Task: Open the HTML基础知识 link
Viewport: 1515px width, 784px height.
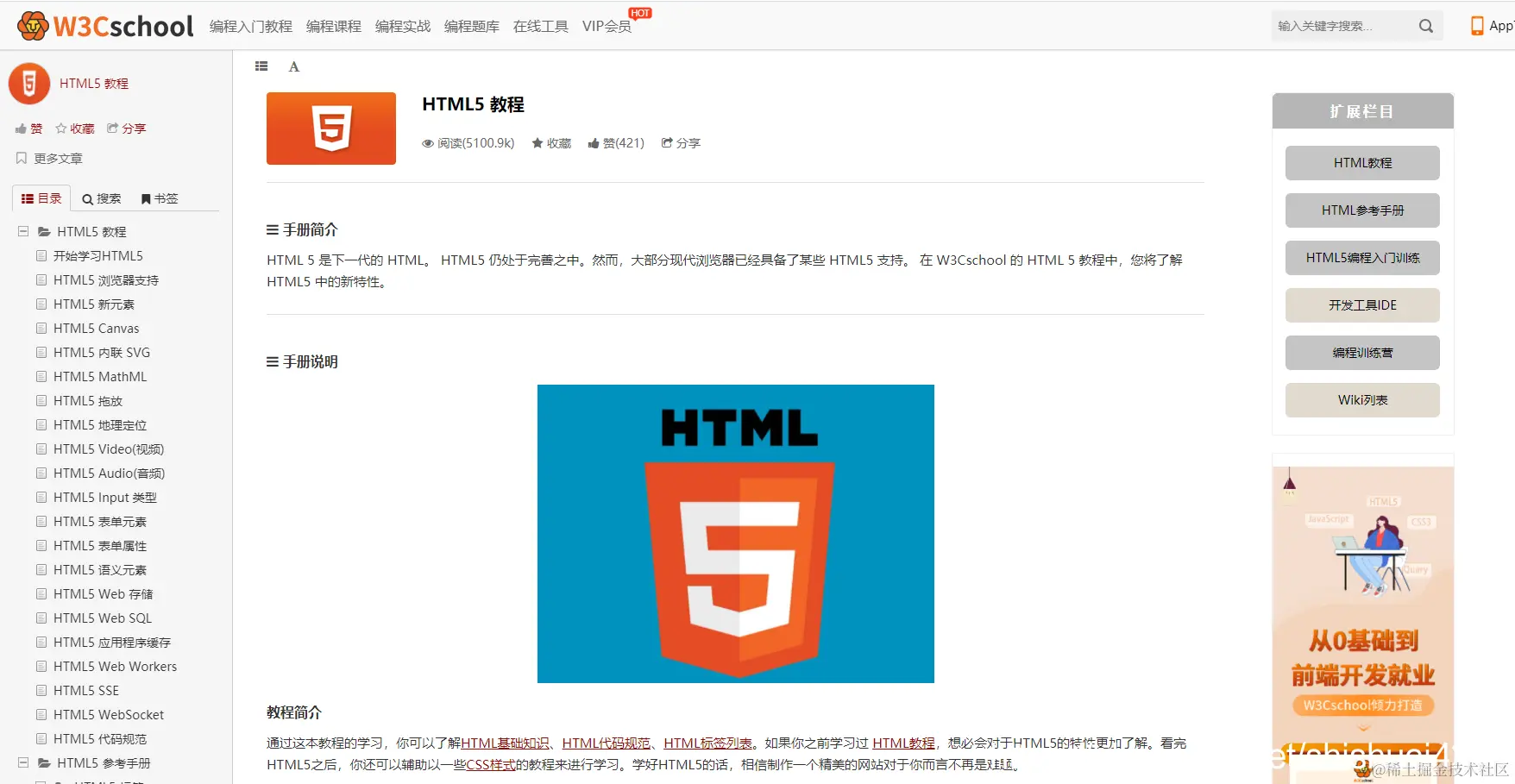Action: [x=505, y=743]
